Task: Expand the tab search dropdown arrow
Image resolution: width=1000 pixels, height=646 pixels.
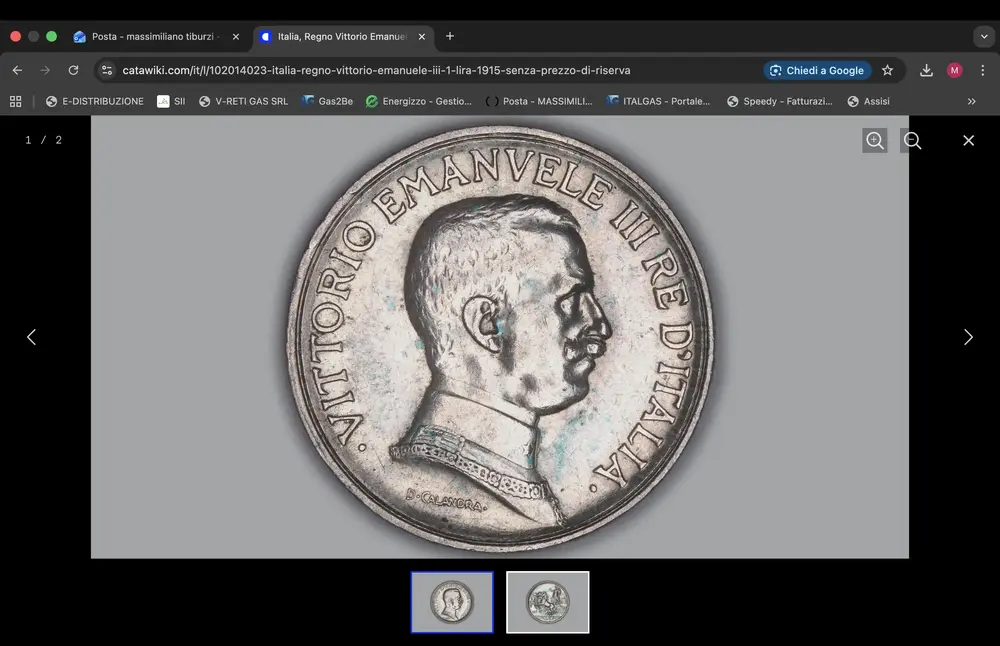Action: coord(983,37)
